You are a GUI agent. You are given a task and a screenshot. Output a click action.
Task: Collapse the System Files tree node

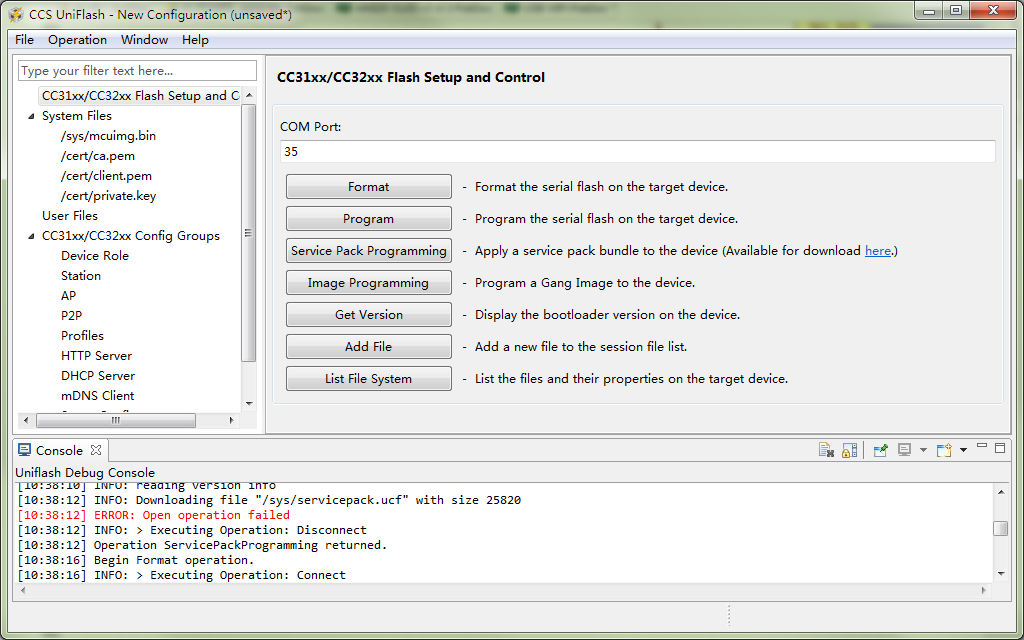point(31,116)
